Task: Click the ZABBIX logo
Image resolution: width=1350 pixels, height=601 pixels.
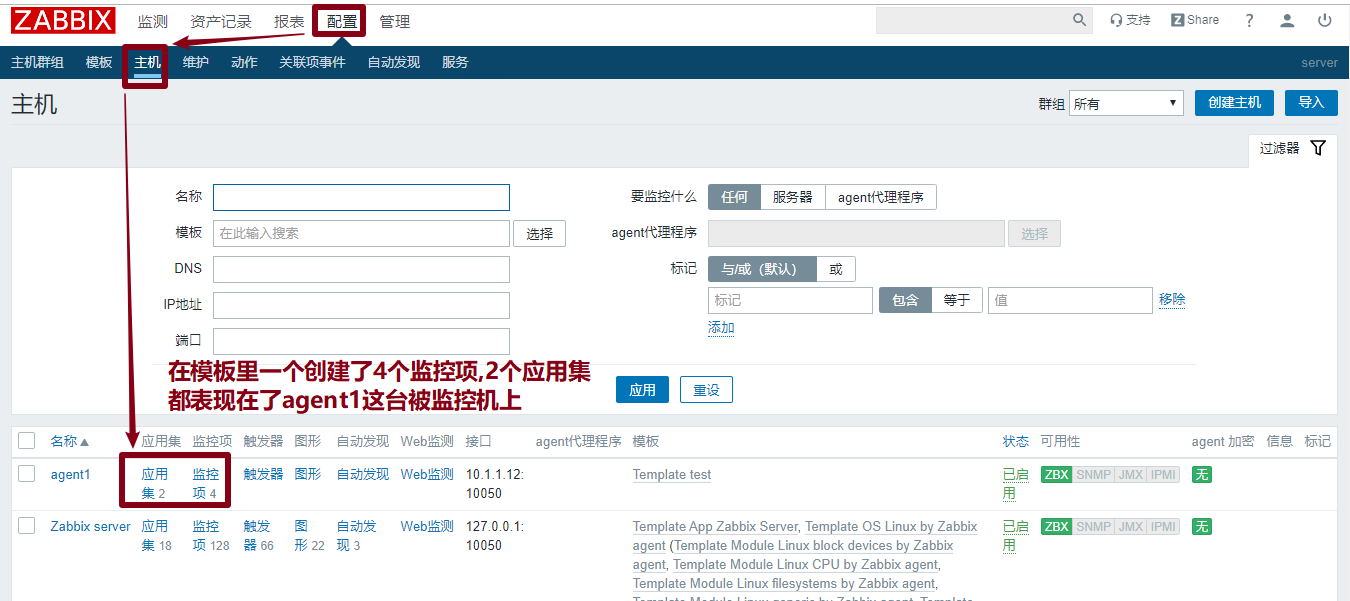Action: coord(63,20)
